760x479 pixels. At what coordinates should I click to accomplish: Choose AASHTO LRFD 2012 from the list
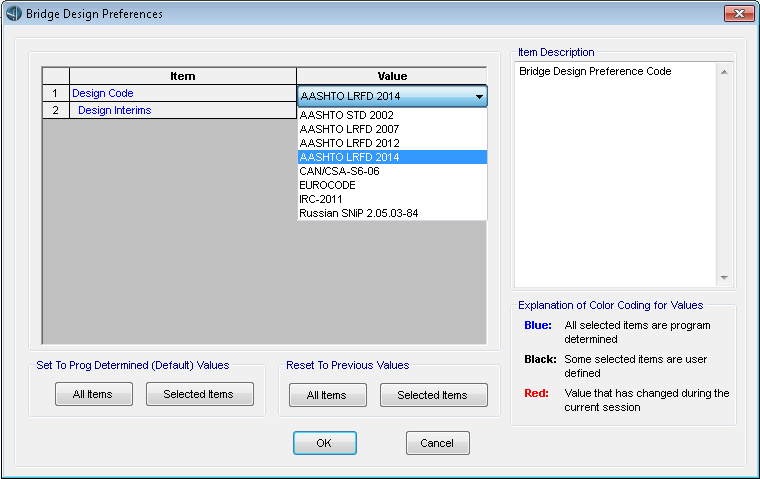pos(392,143)
